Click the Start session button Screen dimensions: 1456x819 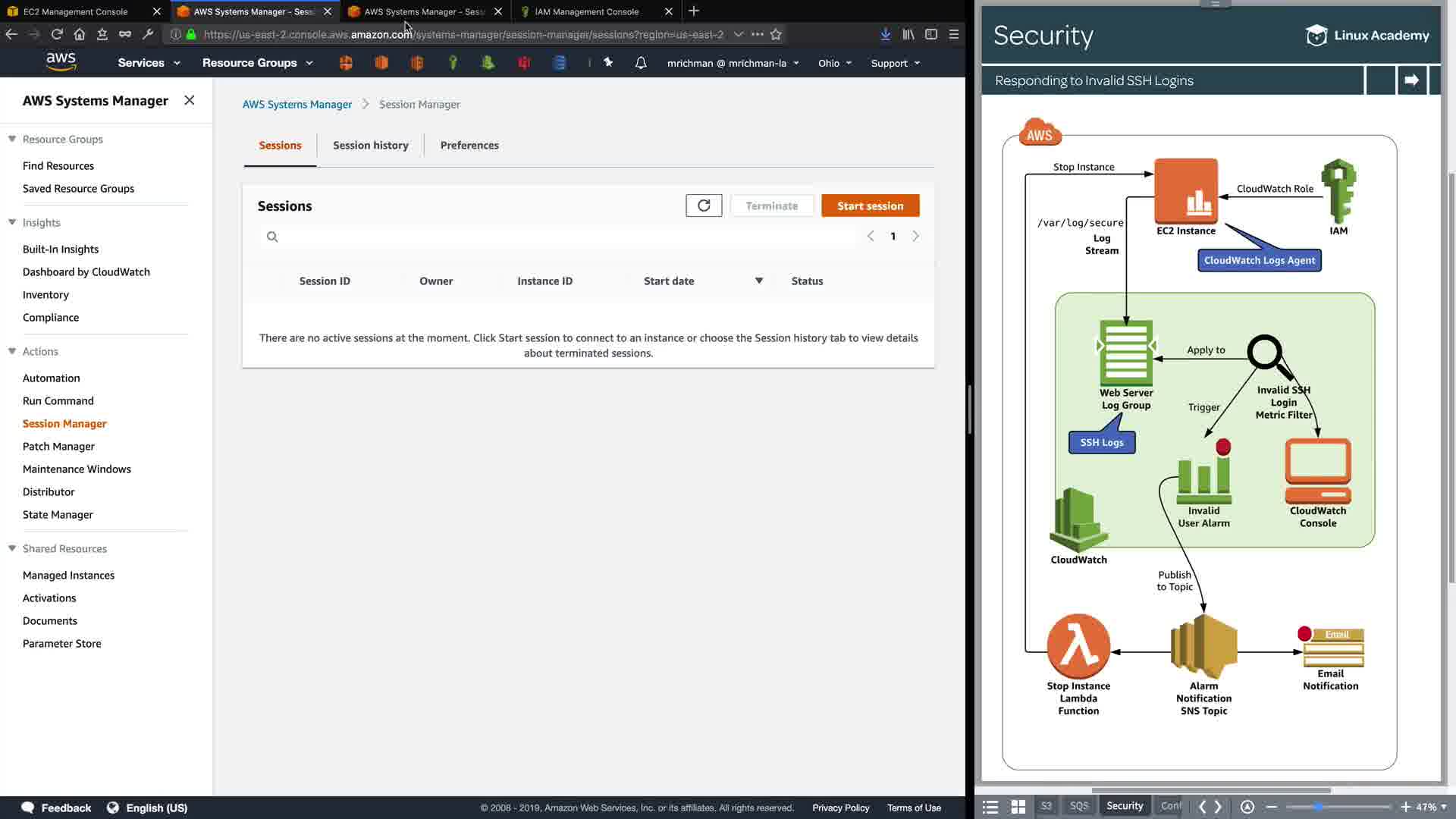[x=870, y=206]
